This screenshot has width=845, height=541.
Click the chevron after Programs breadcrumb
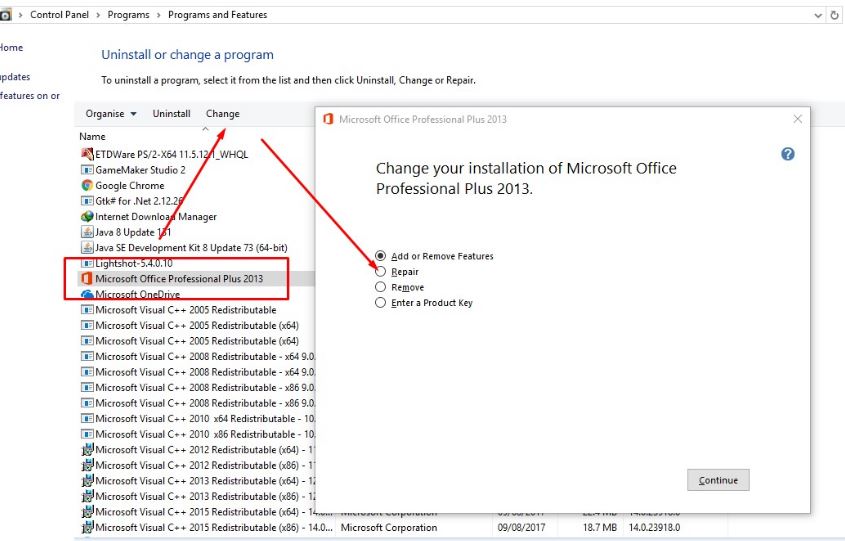158,15
